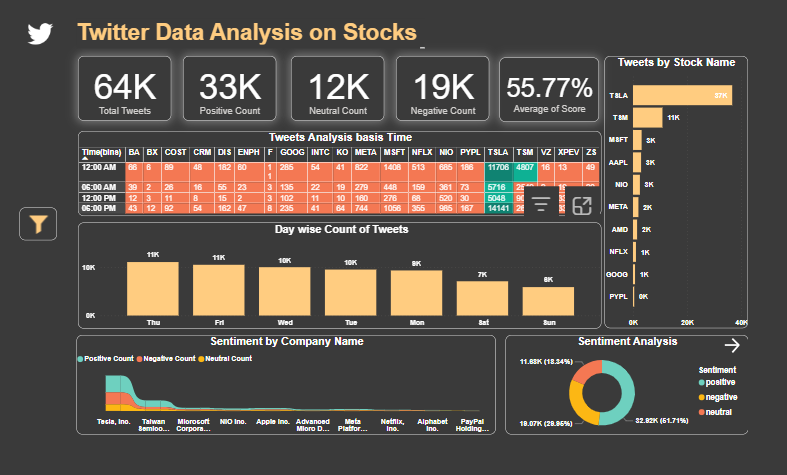Click the Twitter bird logo
Screen dimensions: 787x475
40,33
